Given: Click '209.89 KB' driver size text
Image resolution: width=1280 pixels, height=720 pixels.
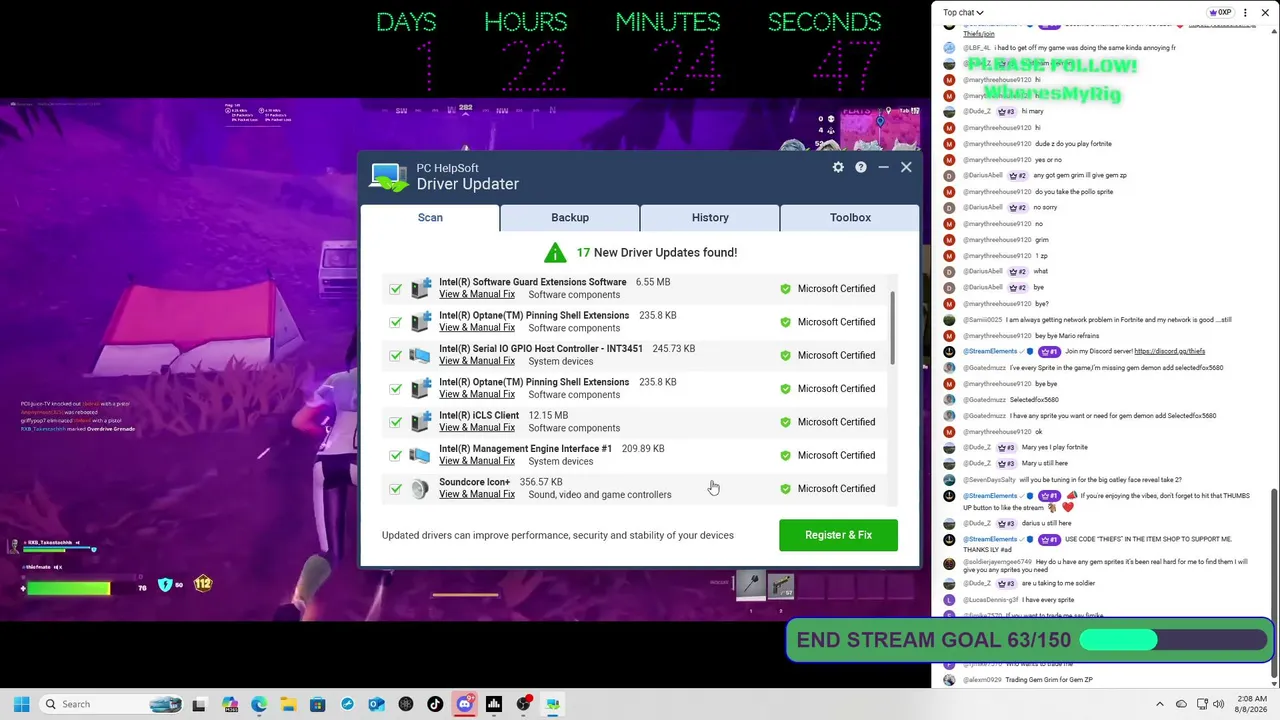Looking at the screenshot, I should (643, 449).
